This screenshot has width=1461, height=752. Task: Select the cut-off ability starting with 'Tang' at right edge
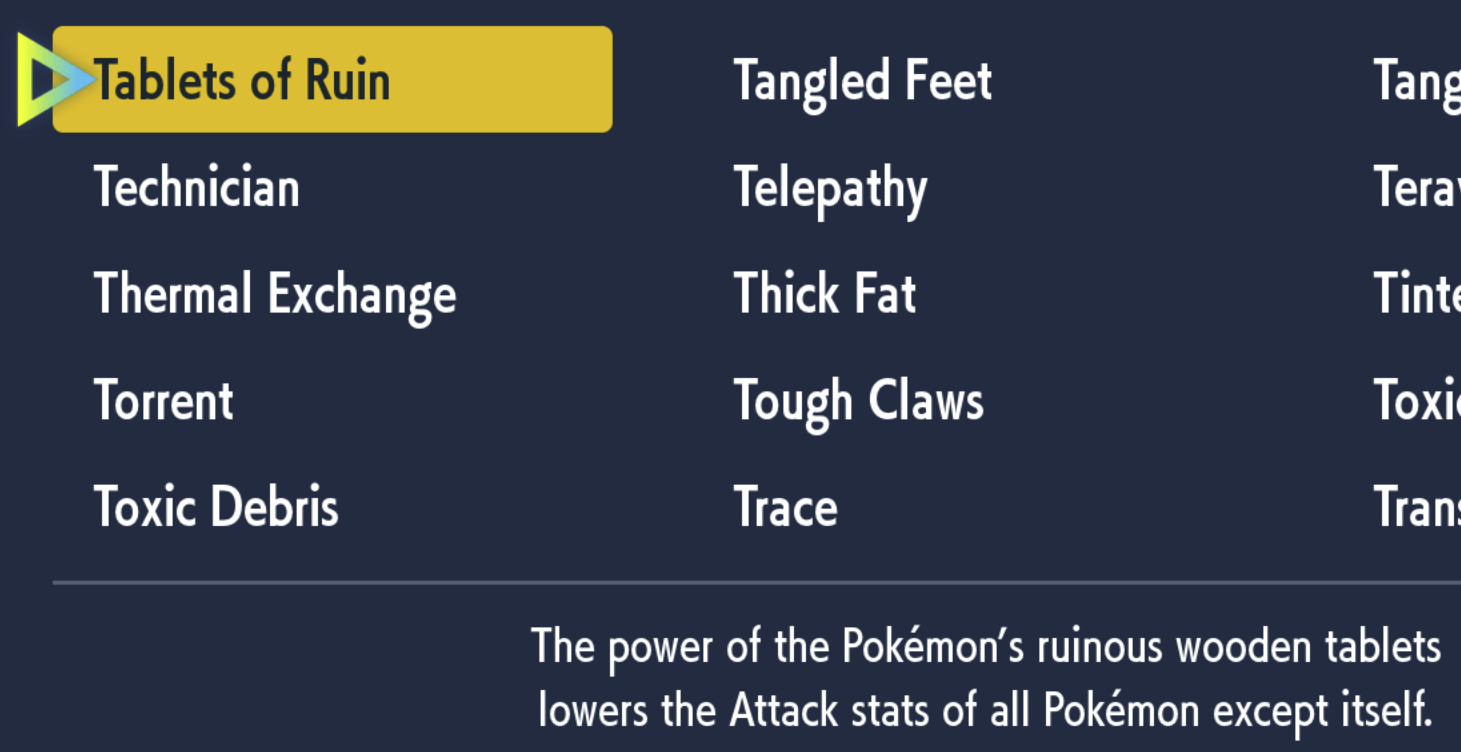[1417, 82]
